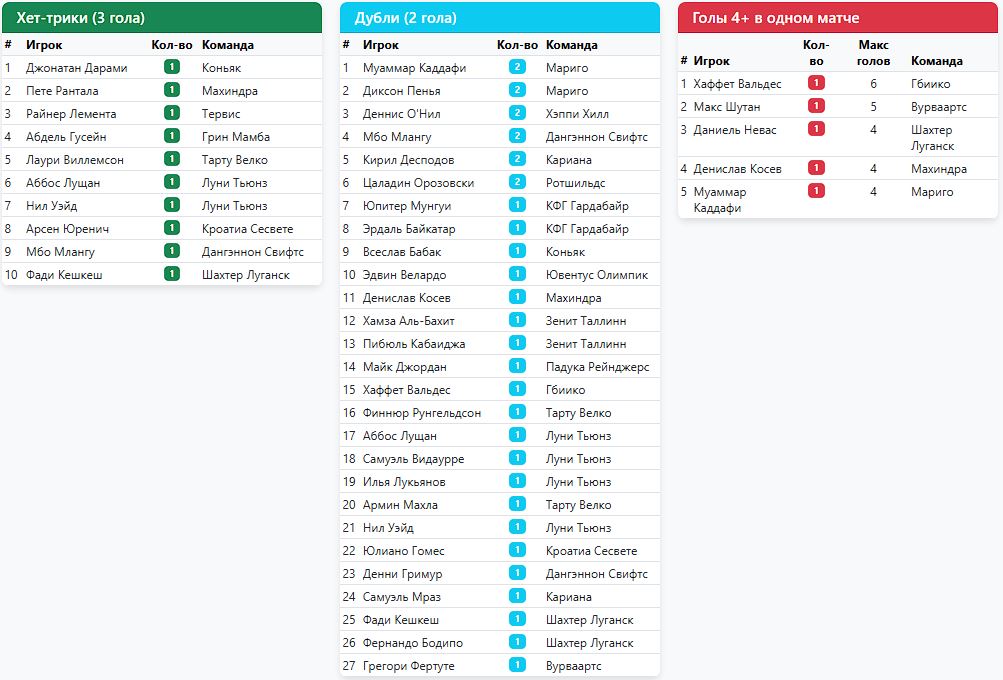The image size is (1003, 680).
Task: Open team Падука Рейнджерс
Action: point(597,367)
